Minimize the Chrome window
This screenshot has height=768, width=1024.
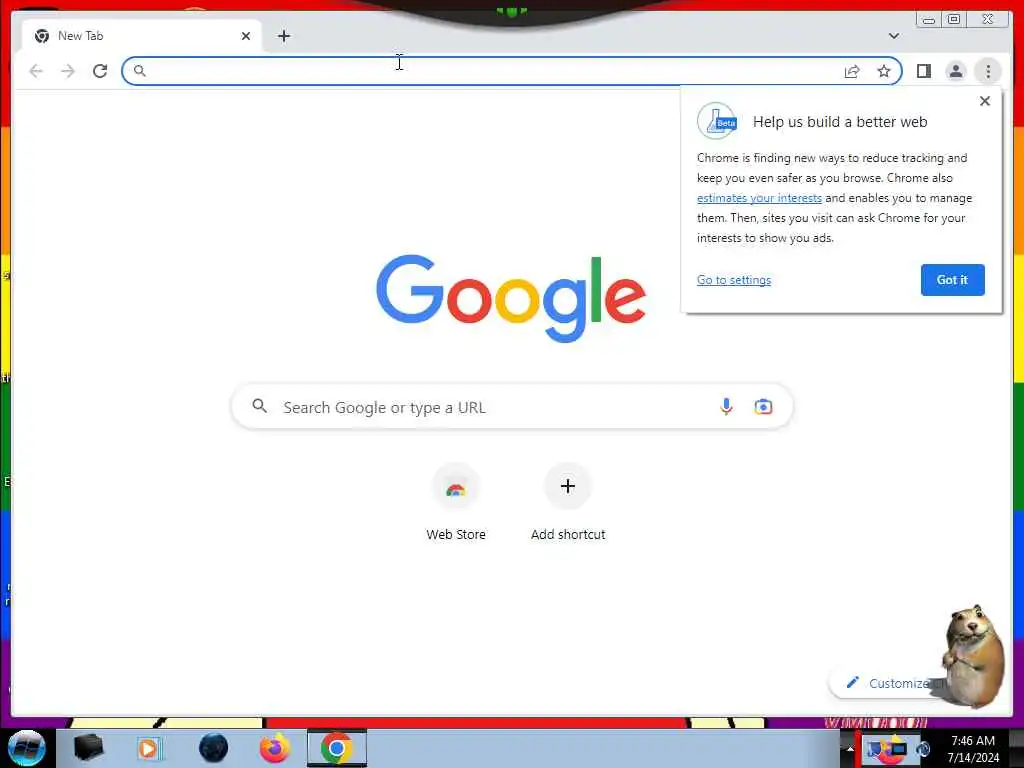[928, 20]
